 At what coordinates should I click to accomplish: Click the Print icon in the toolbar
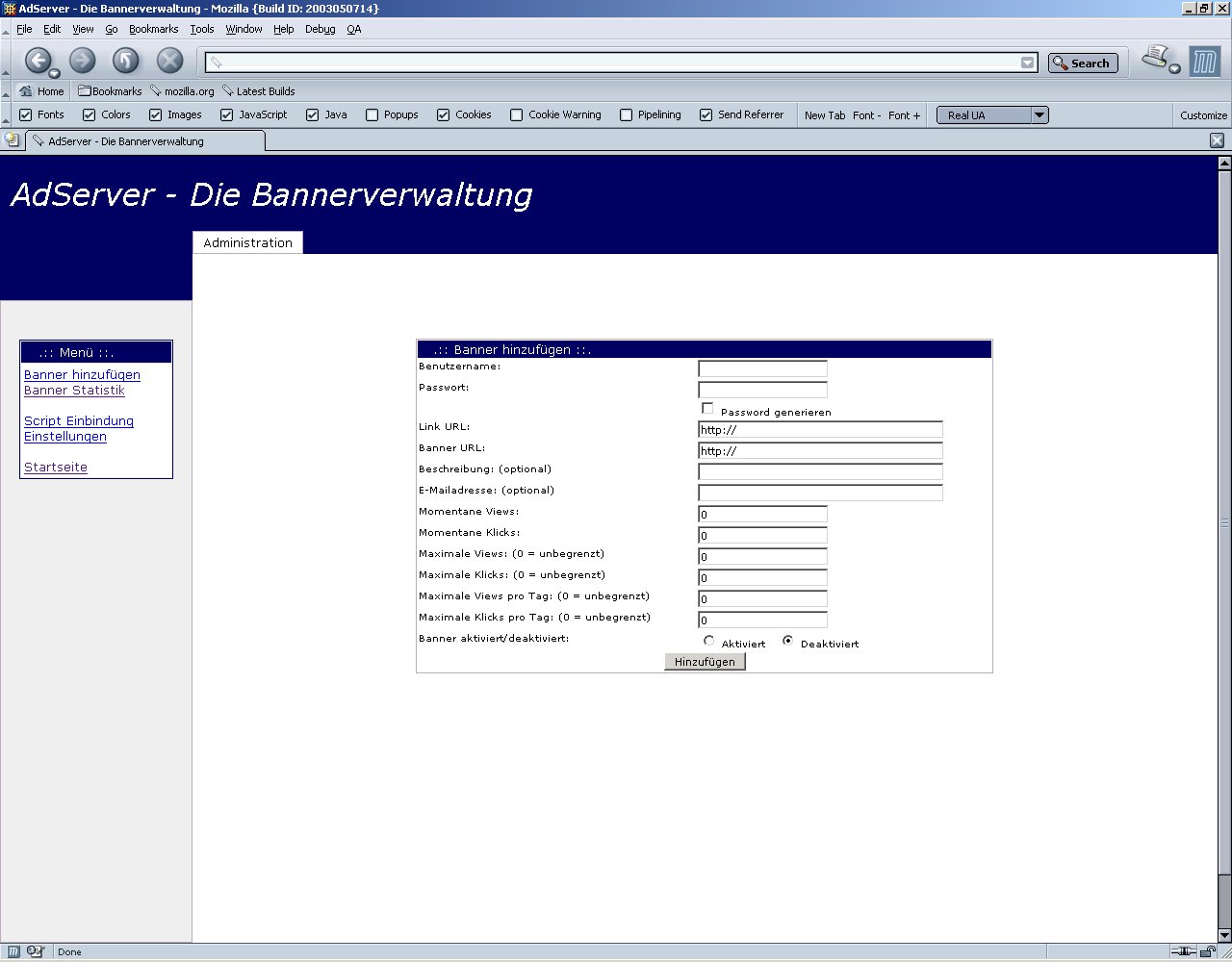tap(1155, 58)
